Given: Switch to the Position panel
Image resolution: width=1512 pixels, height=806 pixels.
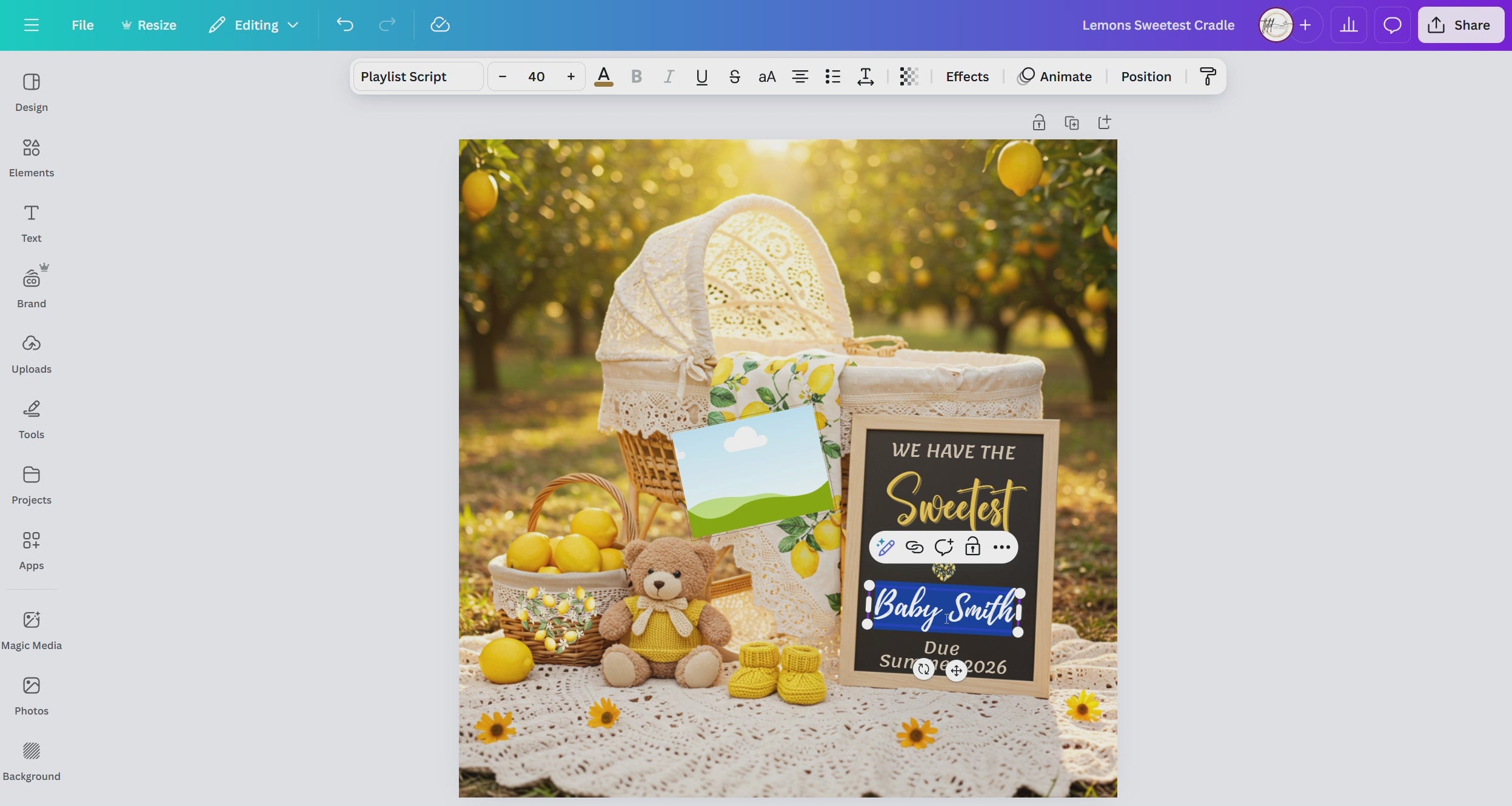Looking at the screenshot, I should (x=1145, y=76).
